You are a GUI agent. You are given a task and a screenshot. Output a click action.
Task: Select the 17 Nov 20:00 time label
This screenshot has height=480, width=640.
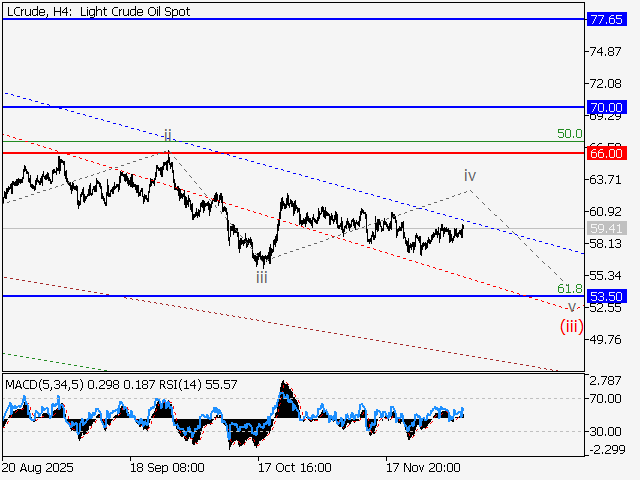[x=424, y=467]
